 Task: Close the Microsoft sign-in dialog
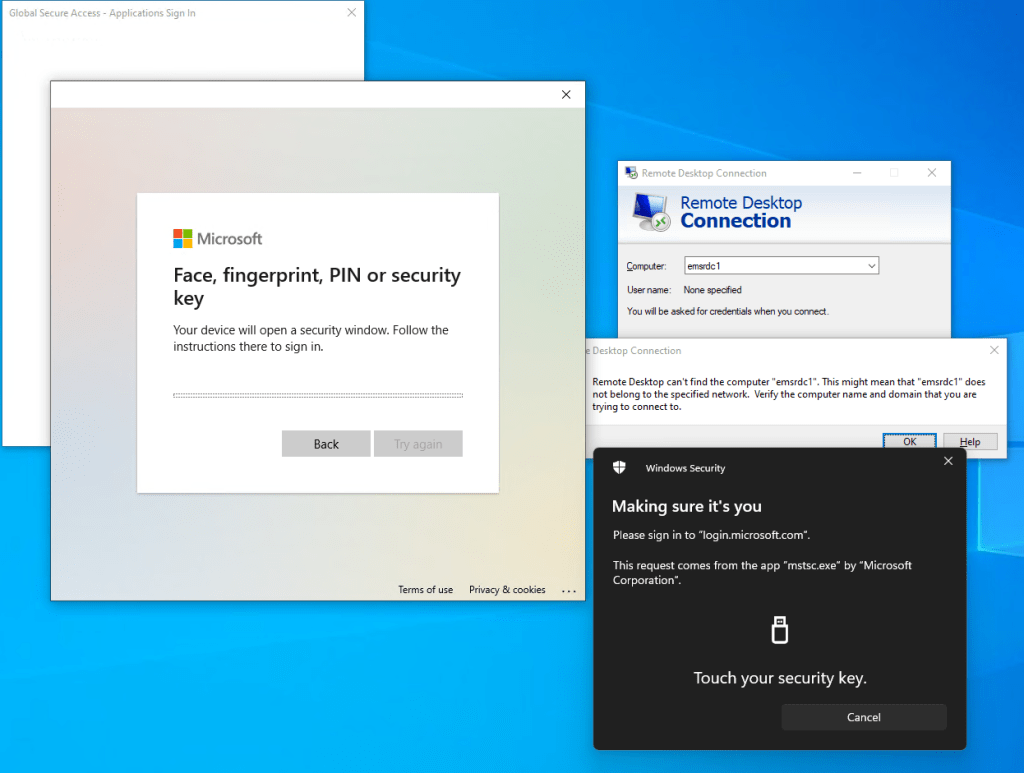(x=566, y=95)
